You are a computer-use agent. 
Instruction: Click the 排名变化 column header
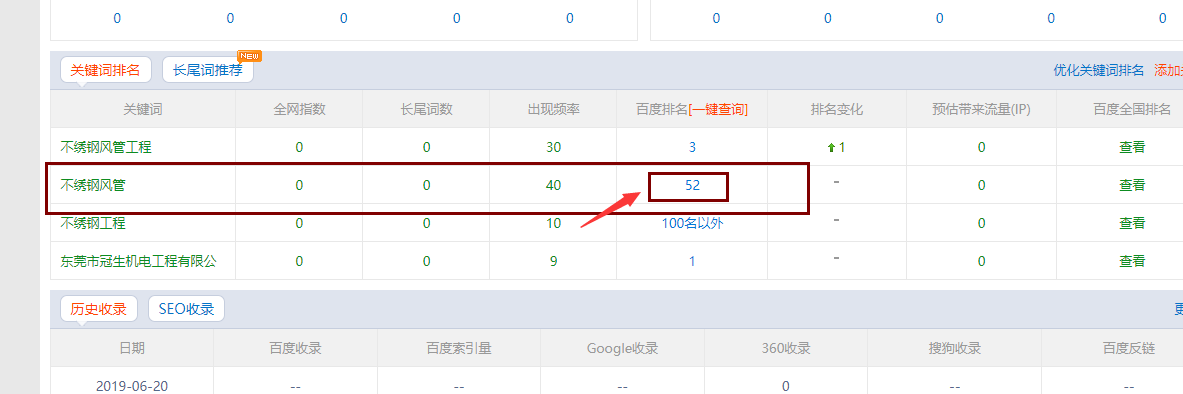pyautogui.click(x=837, y=109)
